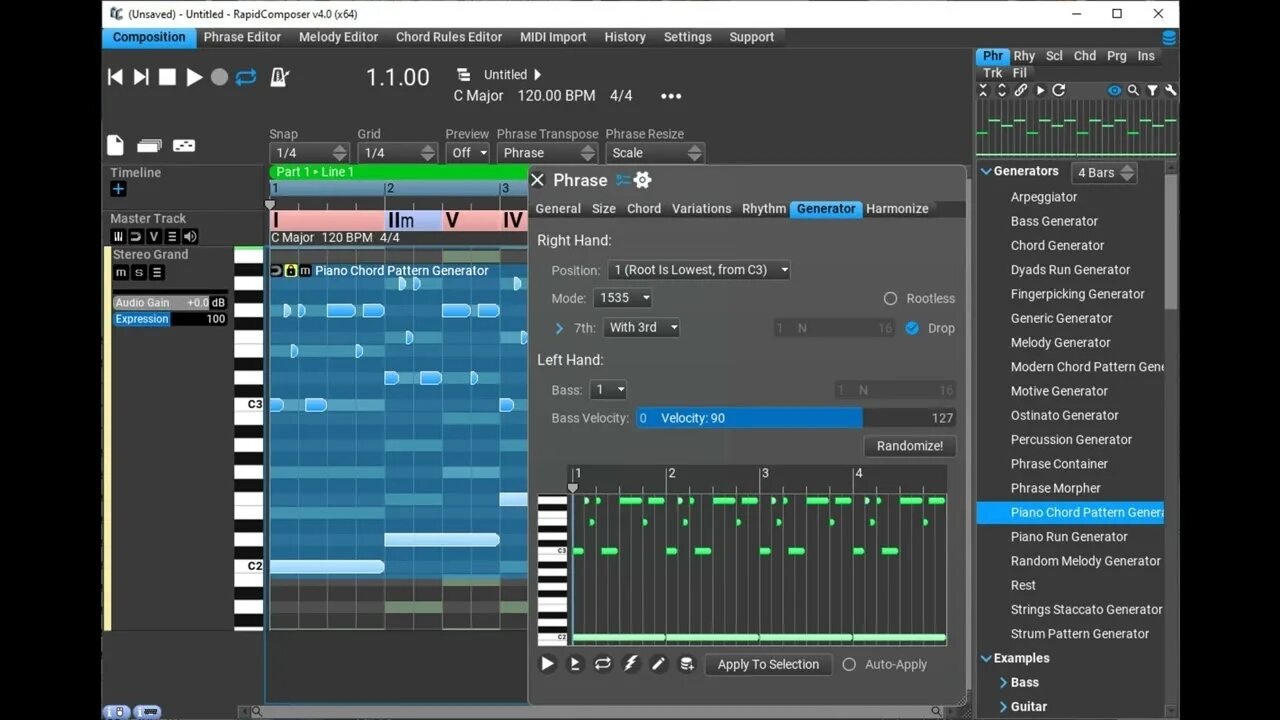The height and width of the screenshot is (720, 1280).
Task: Close the Phrase dialog with the X
Action: (x=537, y=180)
